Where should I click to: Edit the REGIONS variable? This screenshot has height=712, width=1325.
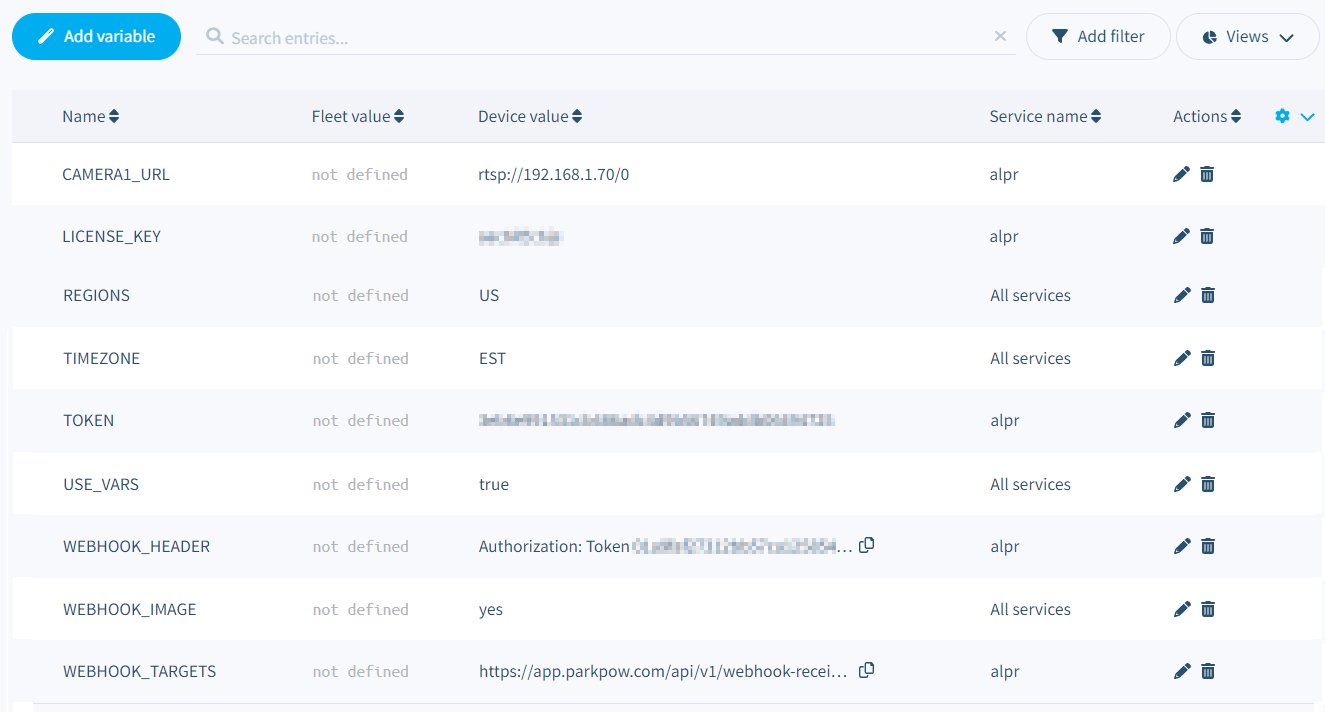pos(1181,295)
